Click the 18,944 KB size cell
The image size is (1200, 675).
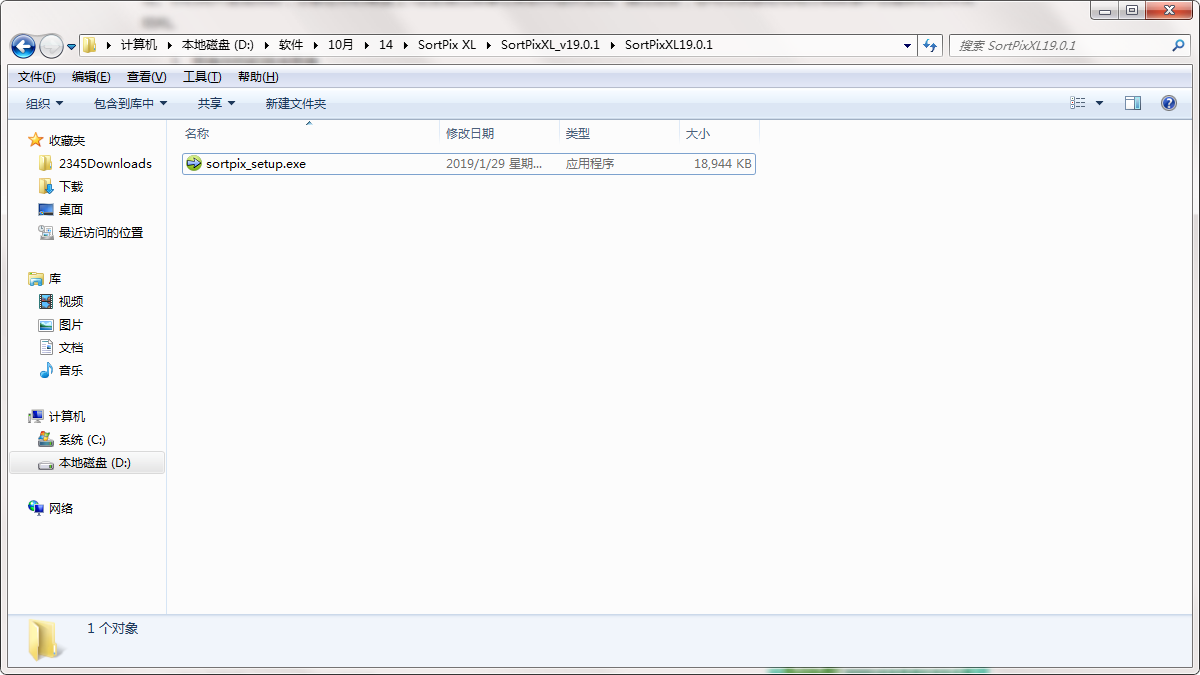pos(722,163)
